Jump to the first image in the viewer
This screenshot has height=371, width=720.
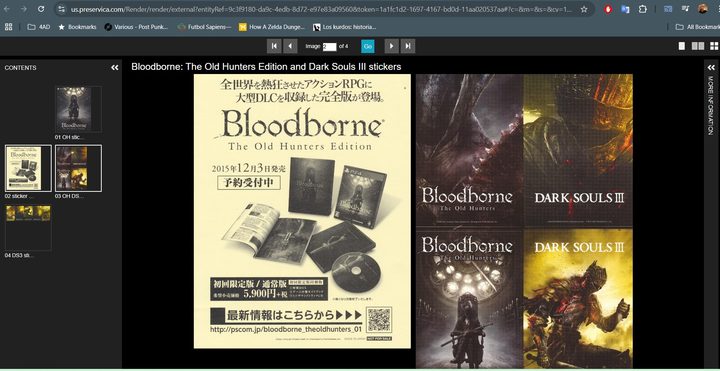tap(274, 46)
